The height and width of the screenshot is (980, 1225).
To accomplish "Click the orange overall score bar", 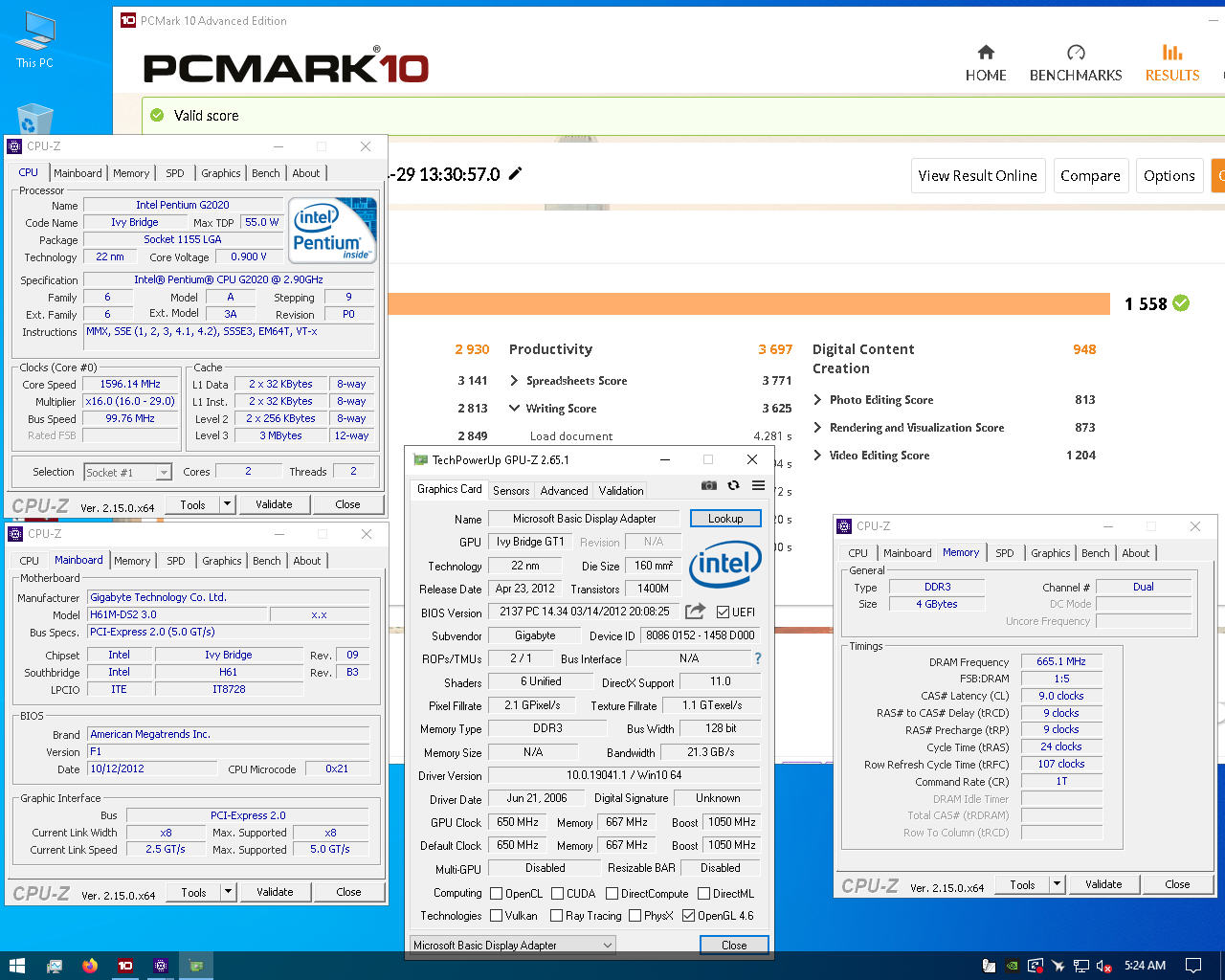I will coord(748,303).
